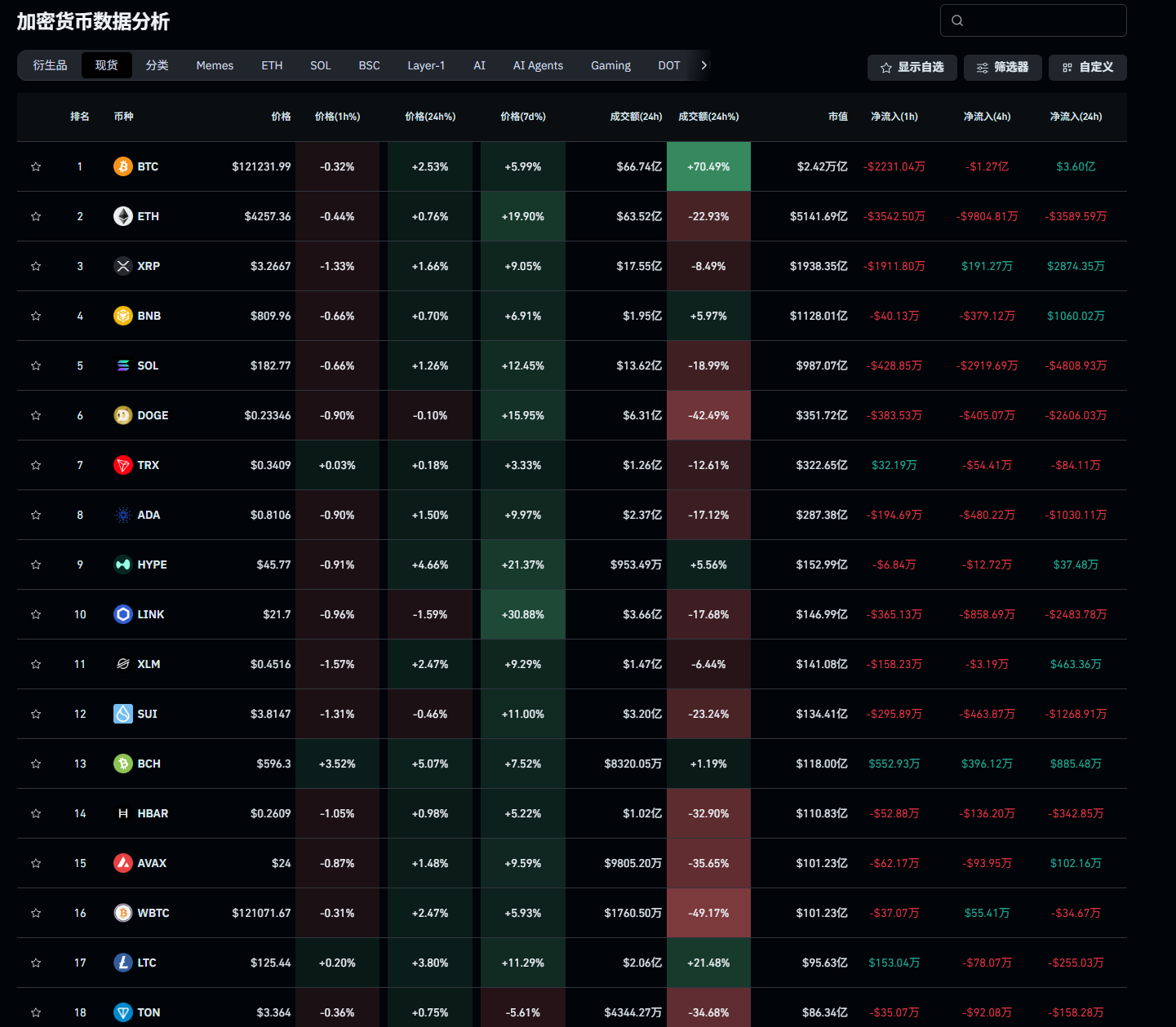
Task: Add TRX to watchlist star
Action: click(x=36, y=465)
